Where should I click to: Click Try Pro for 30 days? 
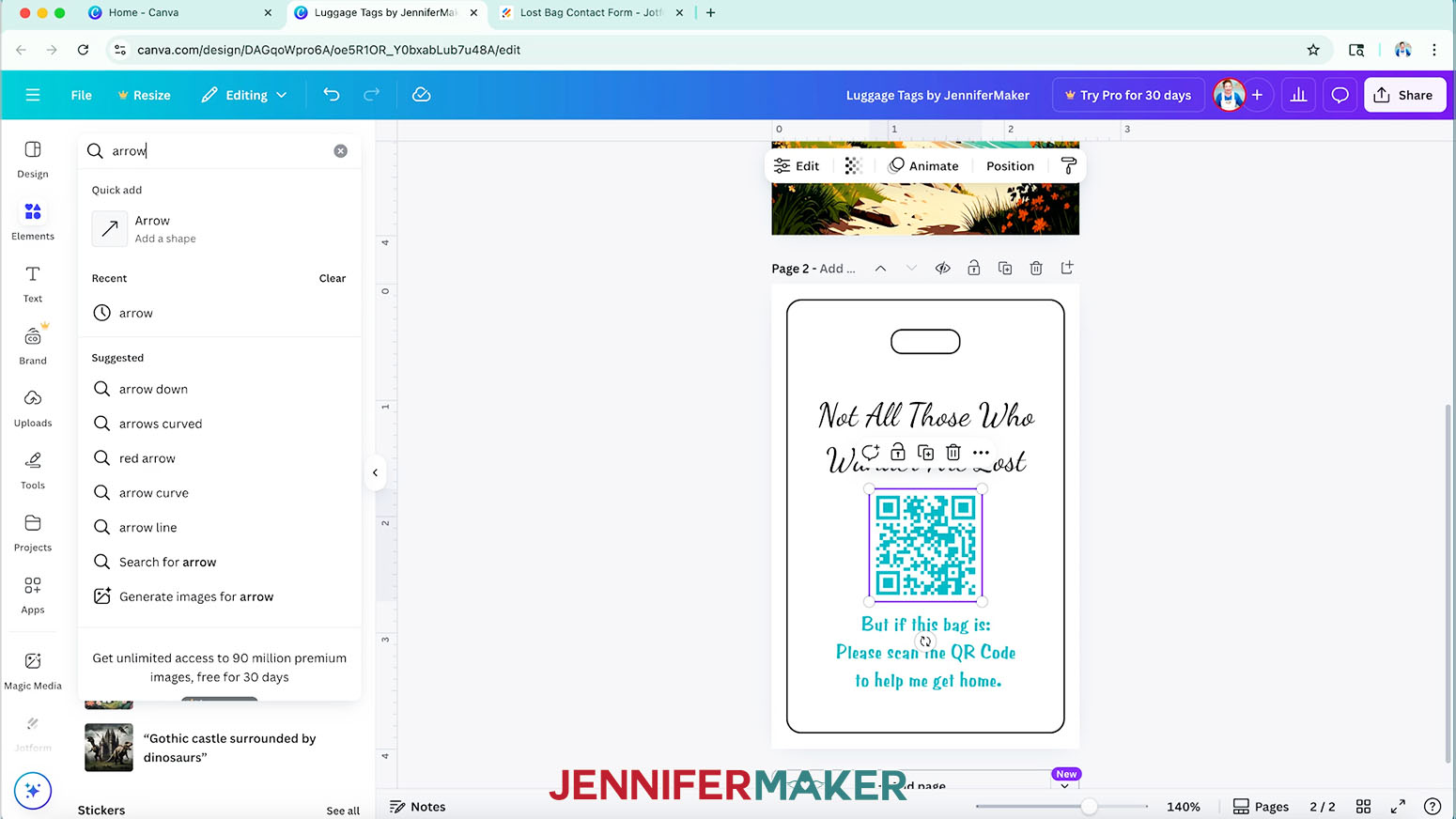coord(1128,95)
